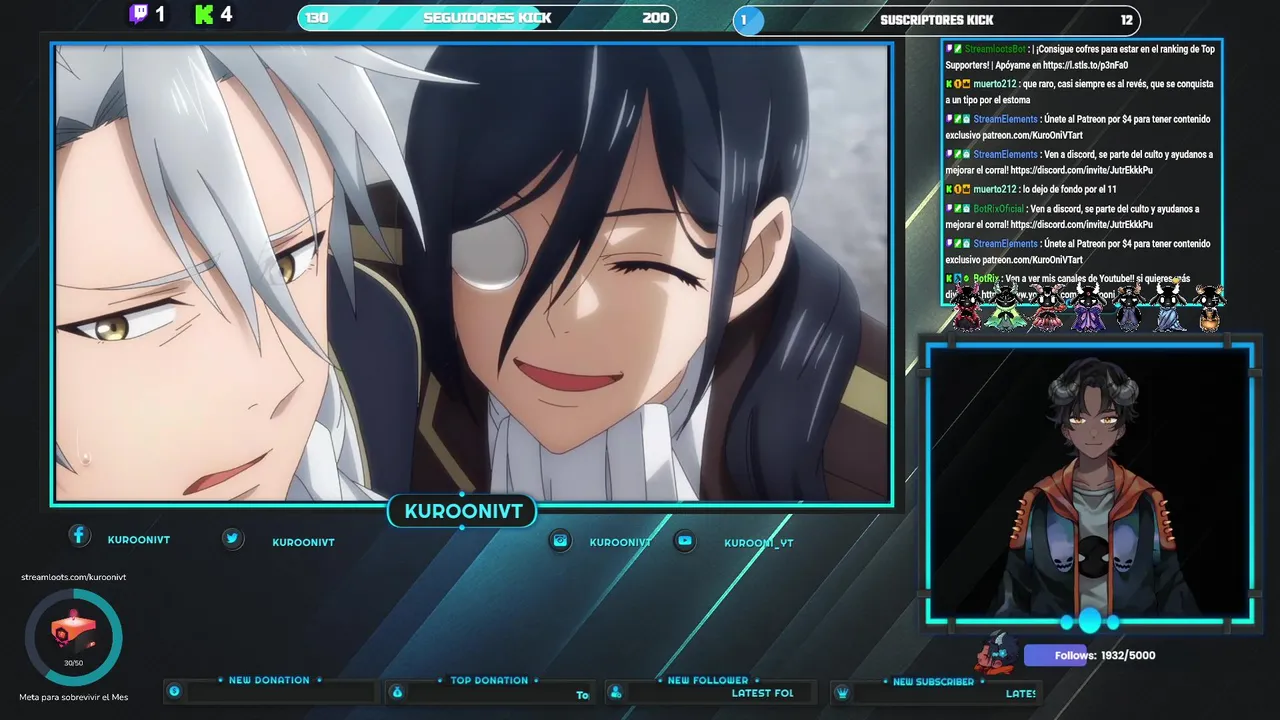Select the purple-dressed chat avatar sprite
1280x720 pixels.
[1087, 307]
